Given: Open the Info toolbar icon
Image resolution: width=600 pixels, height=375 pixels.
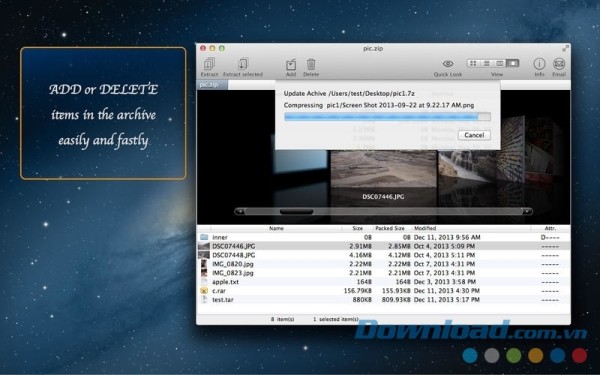Looking at the screenshot, I should click(x=539, y=64).
